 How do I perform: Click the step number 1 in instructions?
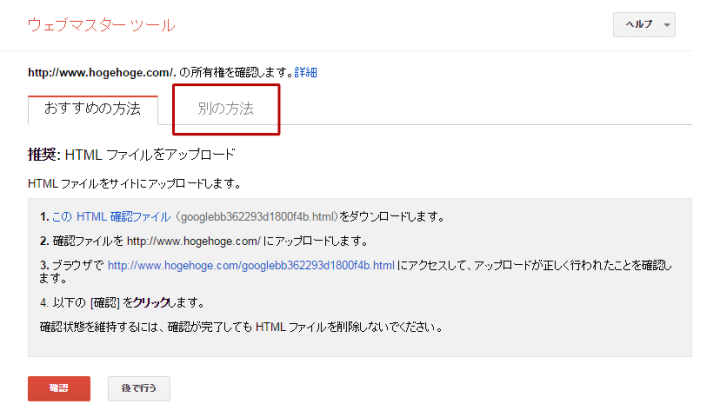tap(44, 216)
